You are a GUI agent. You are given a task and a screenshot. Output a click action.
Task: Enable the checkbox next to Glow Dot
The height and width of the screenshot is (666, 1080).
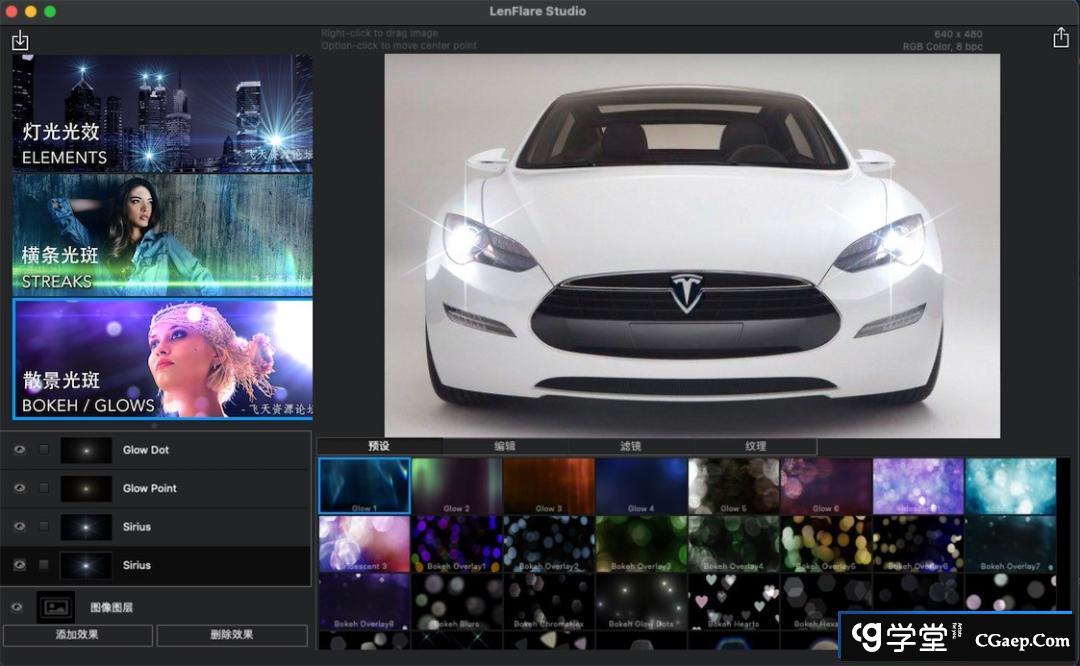[44, 450]
